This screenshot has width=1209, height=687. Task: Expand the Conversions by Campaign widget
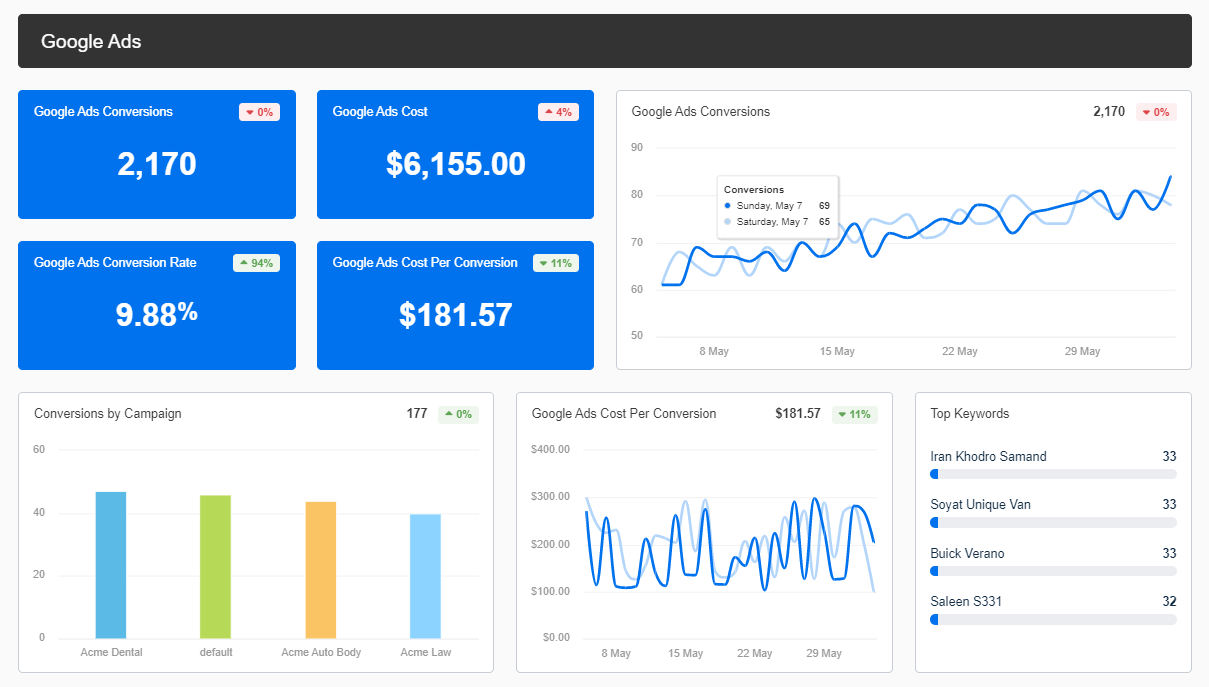(109, 413)
